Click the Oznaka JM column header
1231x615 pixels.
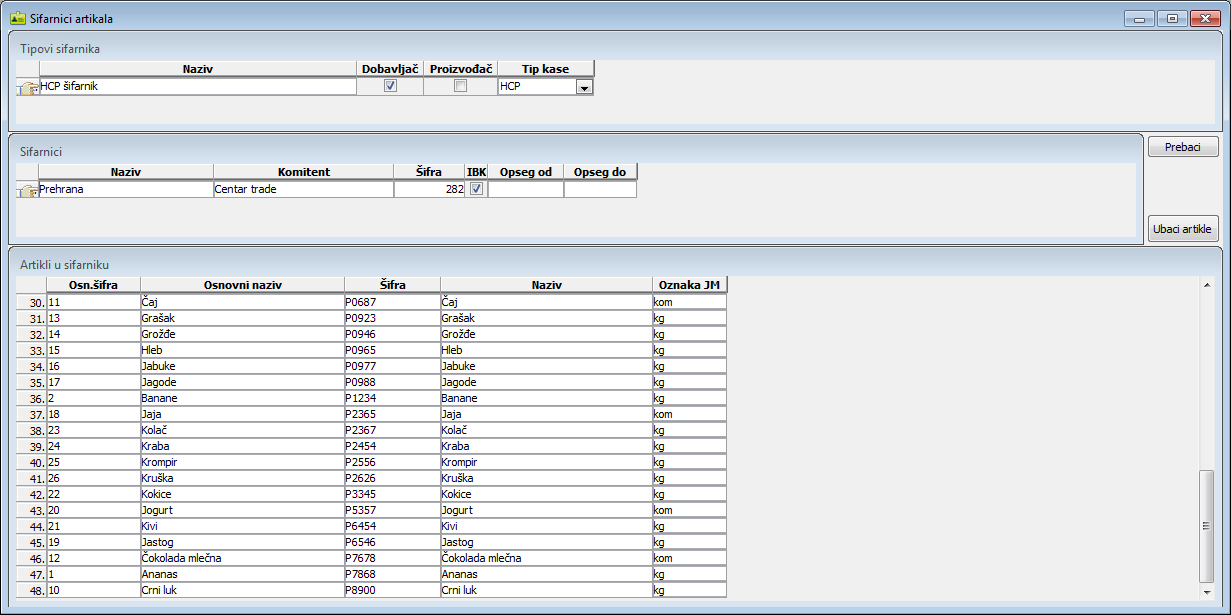point(689,285)
